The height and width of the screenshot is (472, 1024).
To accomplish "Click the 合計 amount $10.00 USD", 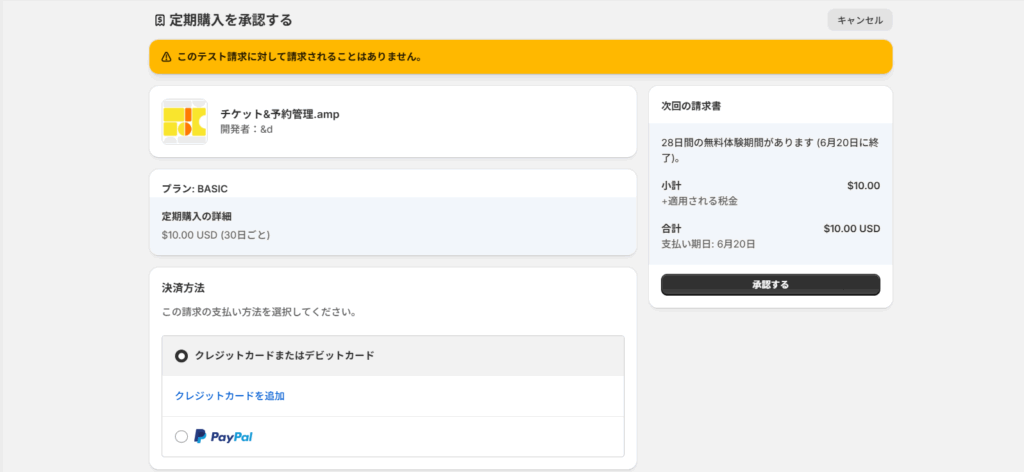I will (x=852, y=229).
